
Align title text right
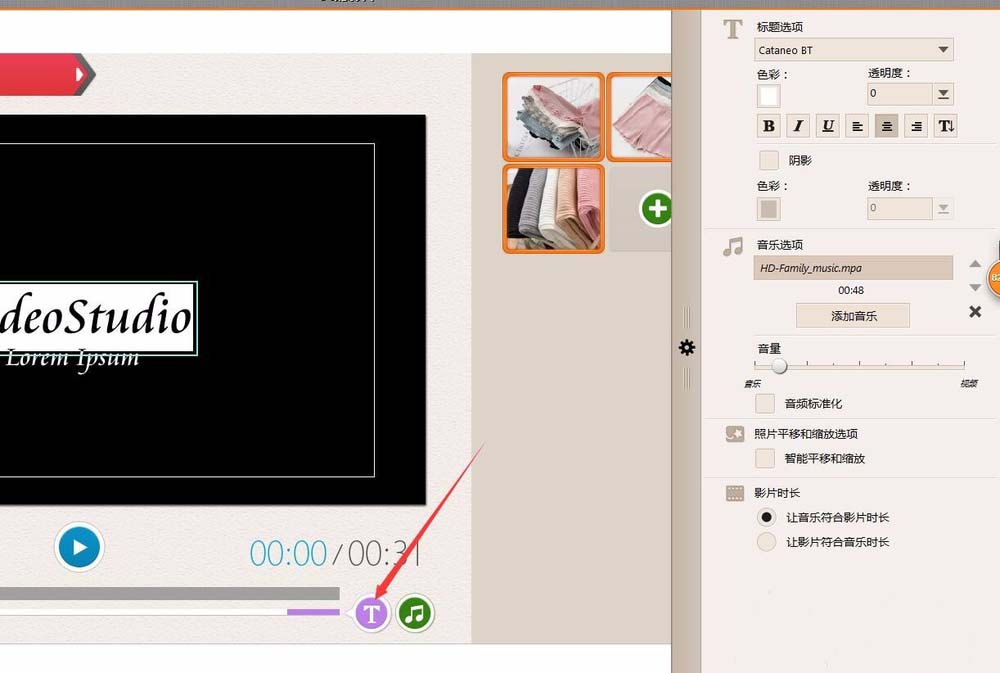(916, 126)
